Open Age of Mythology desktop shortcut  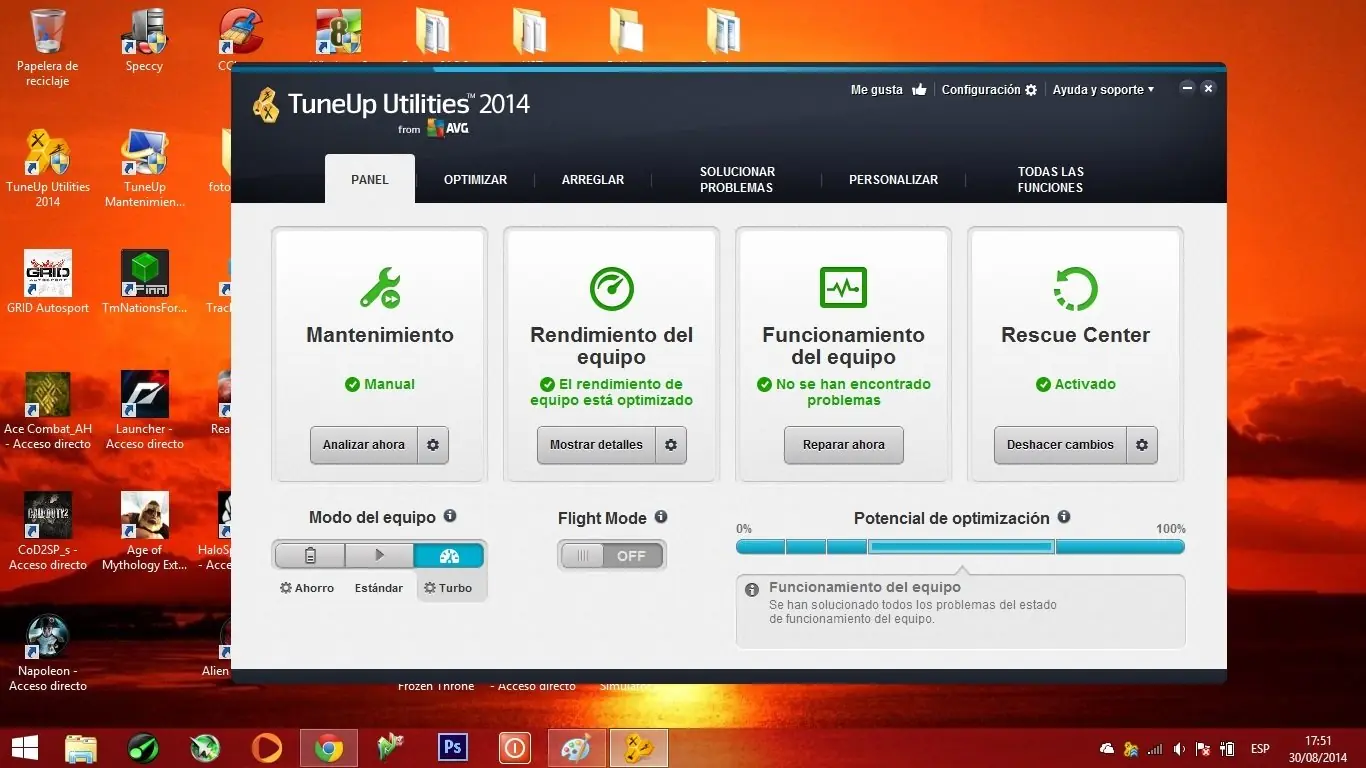(x=145, y=532)
